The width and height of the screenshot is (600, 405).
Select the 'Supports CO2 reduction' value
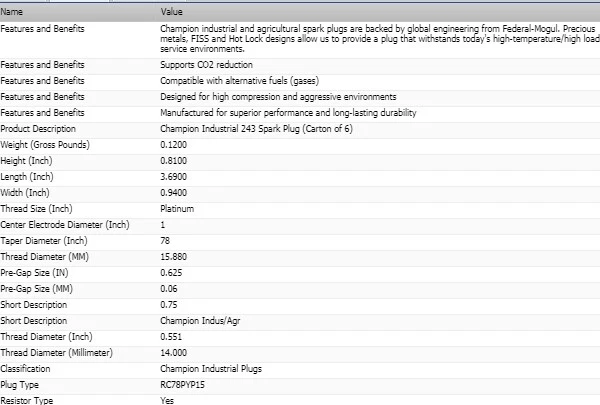tap(206, 65)
